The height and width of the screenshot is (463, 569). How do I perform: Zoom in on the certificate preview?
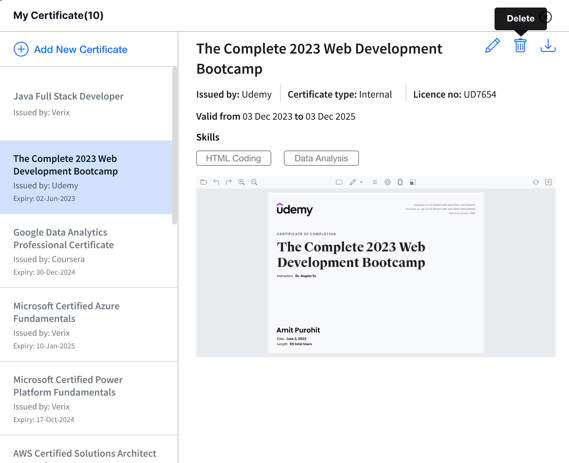241,182
